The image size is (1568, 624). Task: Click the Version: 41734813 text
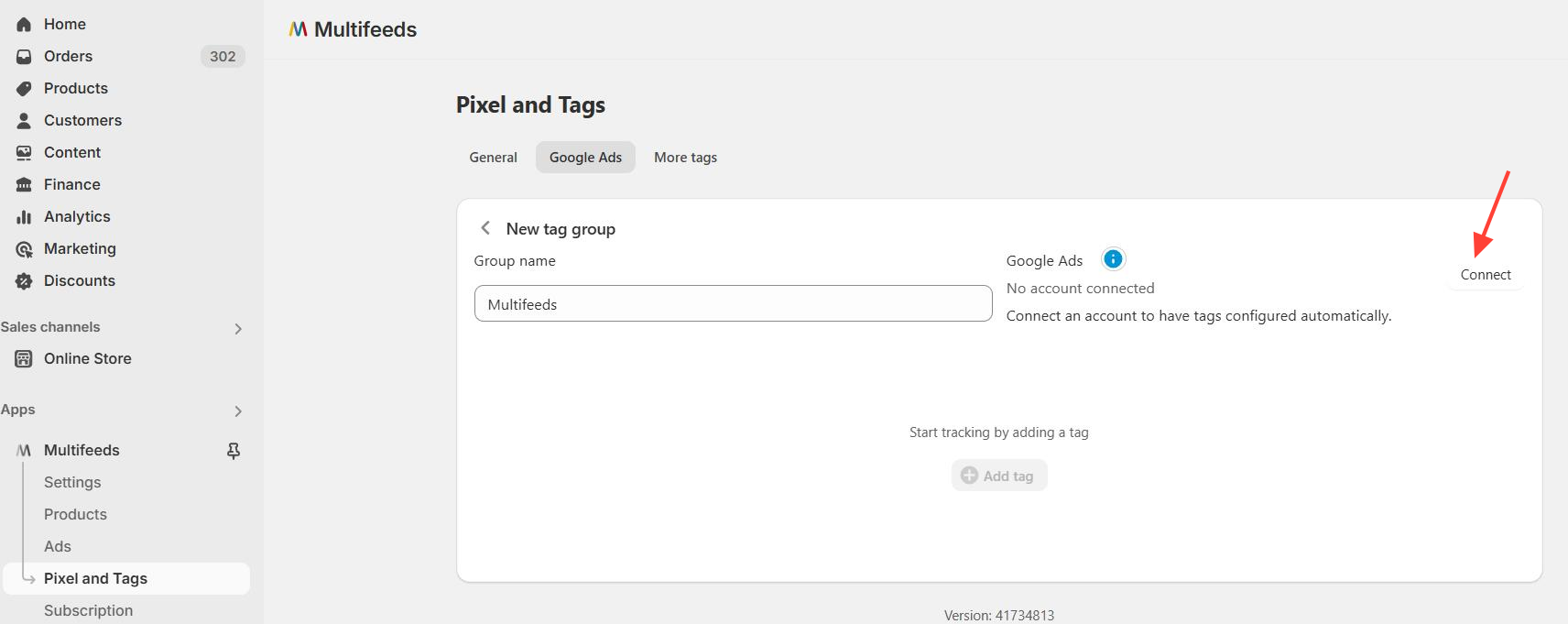point(999,616)
